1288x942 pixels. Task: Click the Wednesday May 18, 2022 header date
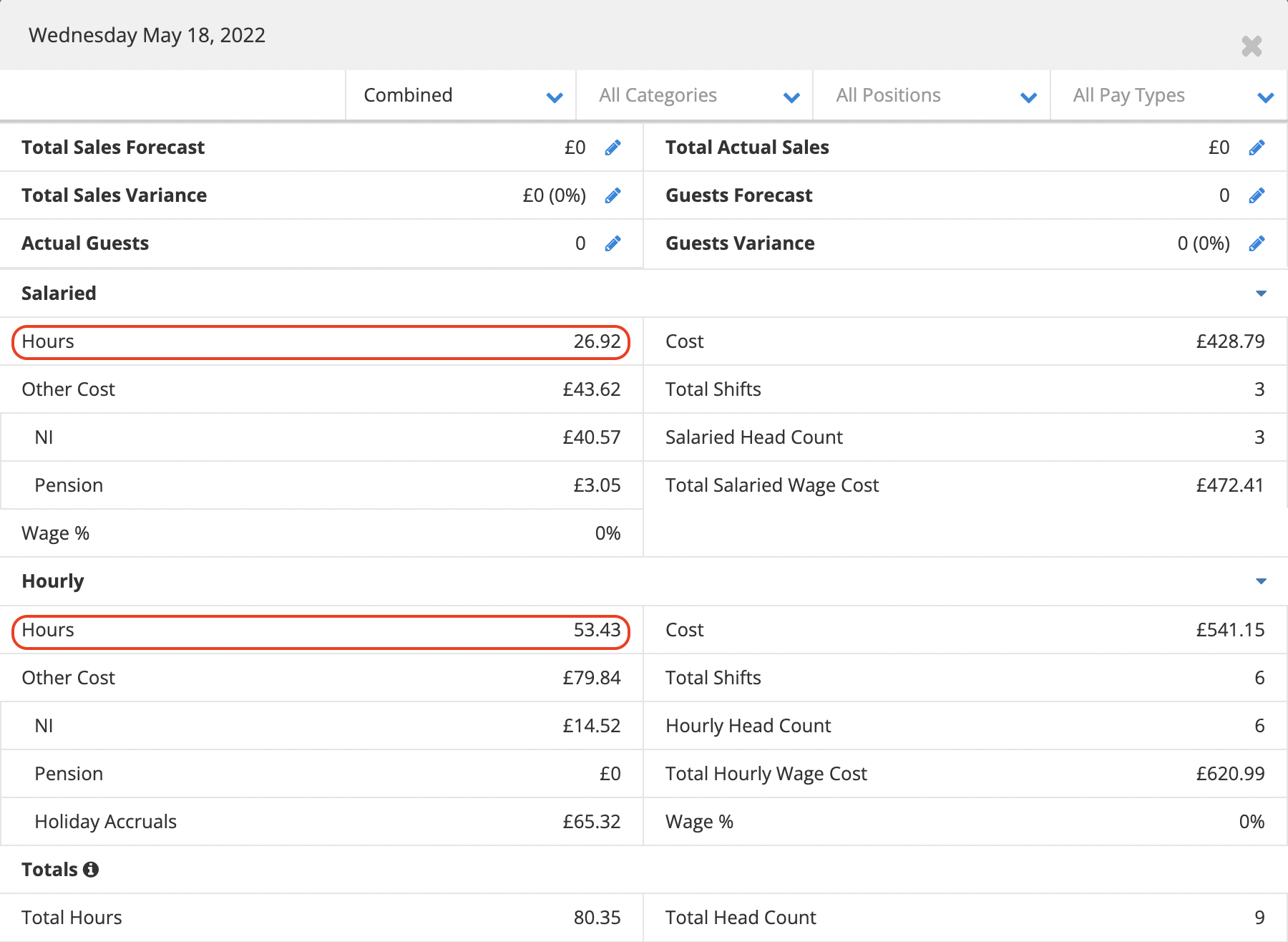tap(147, 35)
